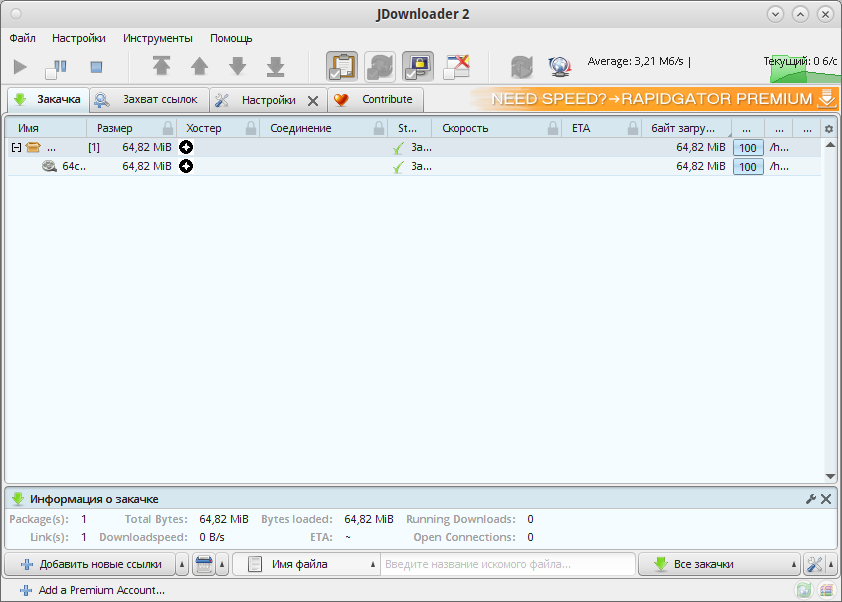Image resolution: width=842 pixels, height=602 pixels.
Task: Switch to the Закачка tab
Action: (x=48, y=99)
